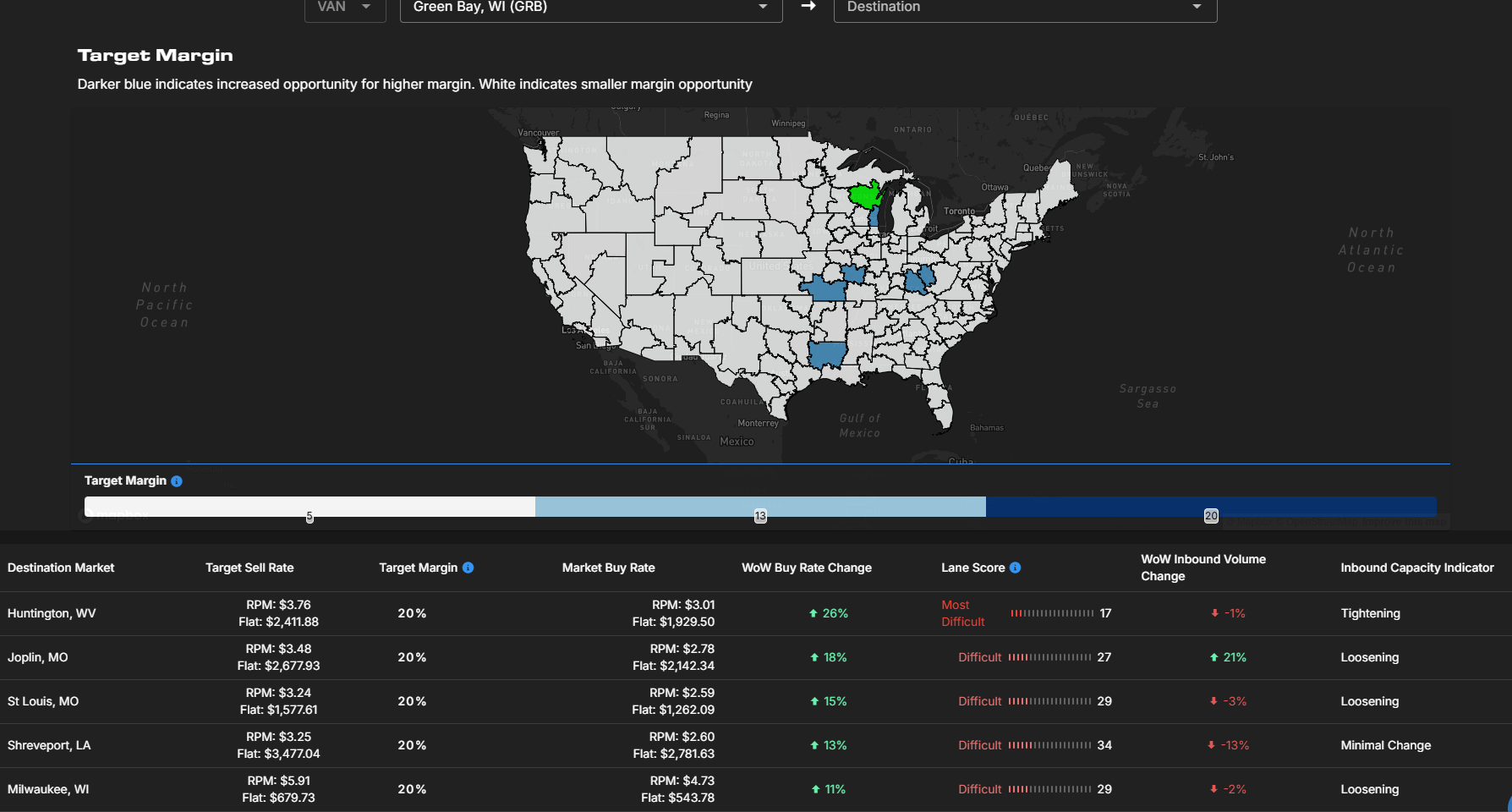Click the Lane Score info icon
The height and width of the screenshot is (812, 1512).
(1016, 568)
